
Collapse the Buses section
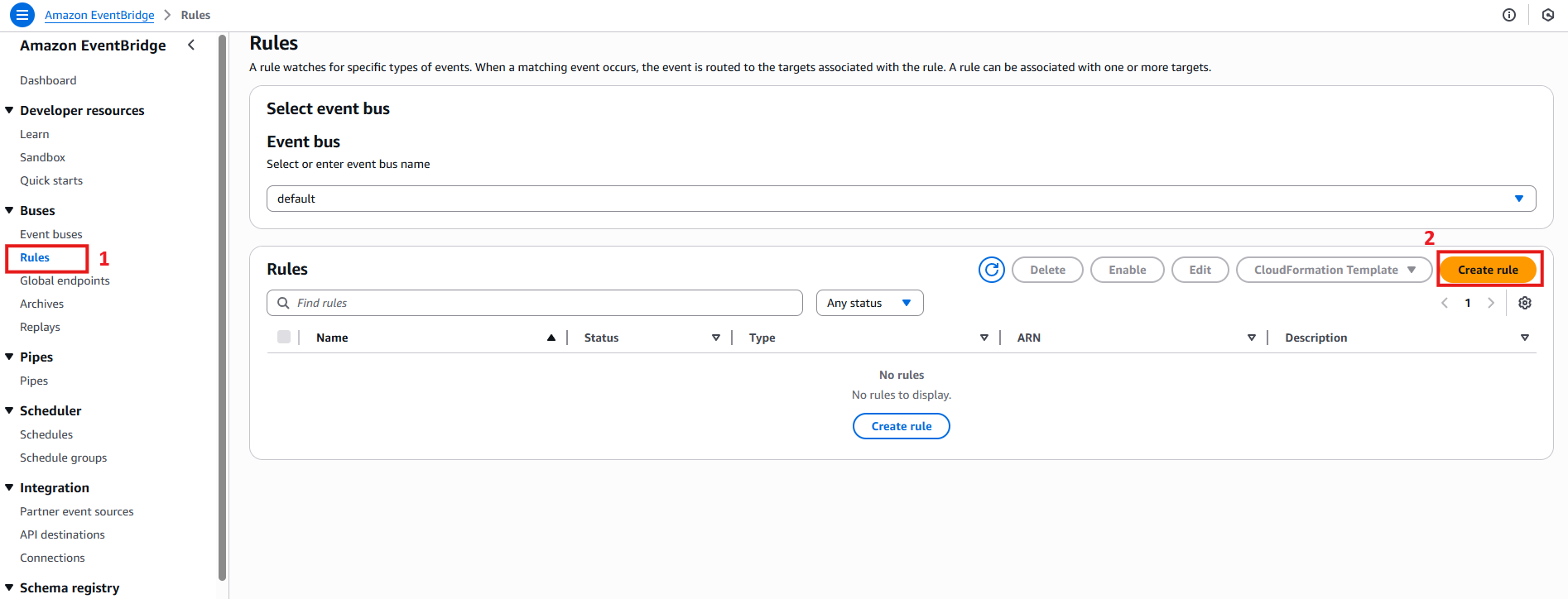[9, 210]
